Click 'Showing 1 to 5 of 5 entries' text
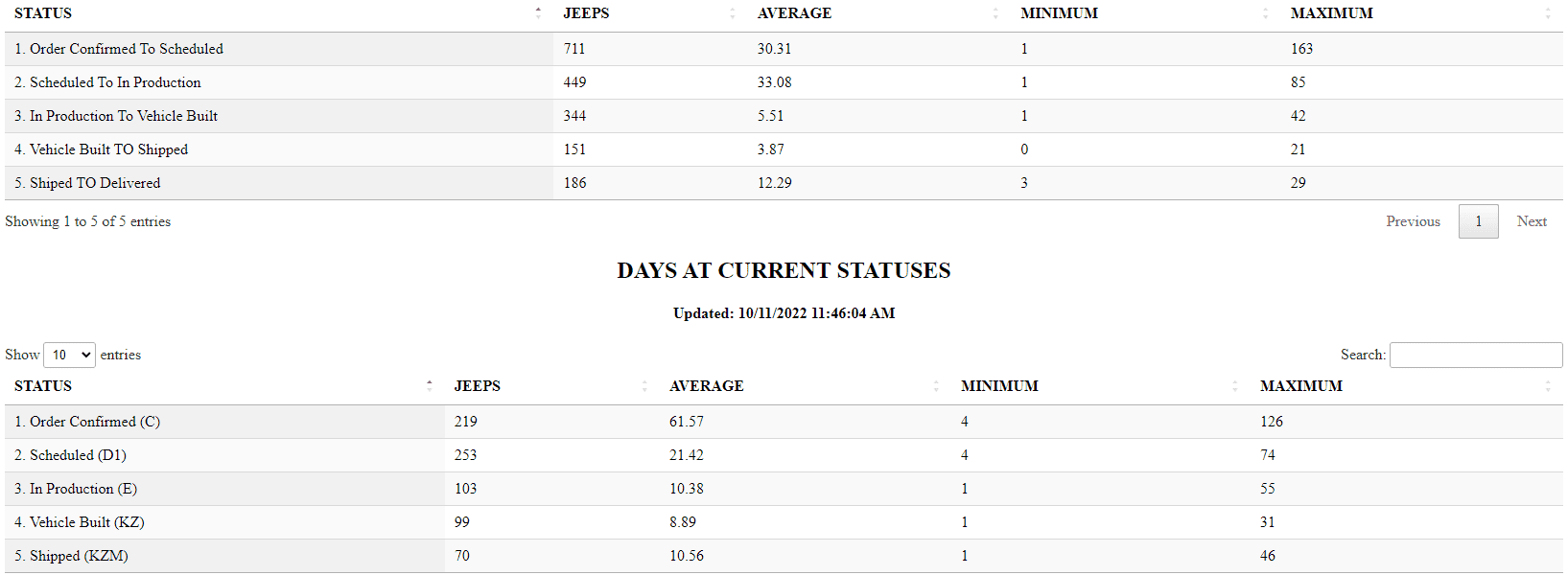This screenshot has width=1568, height=575. pos(87,221)
